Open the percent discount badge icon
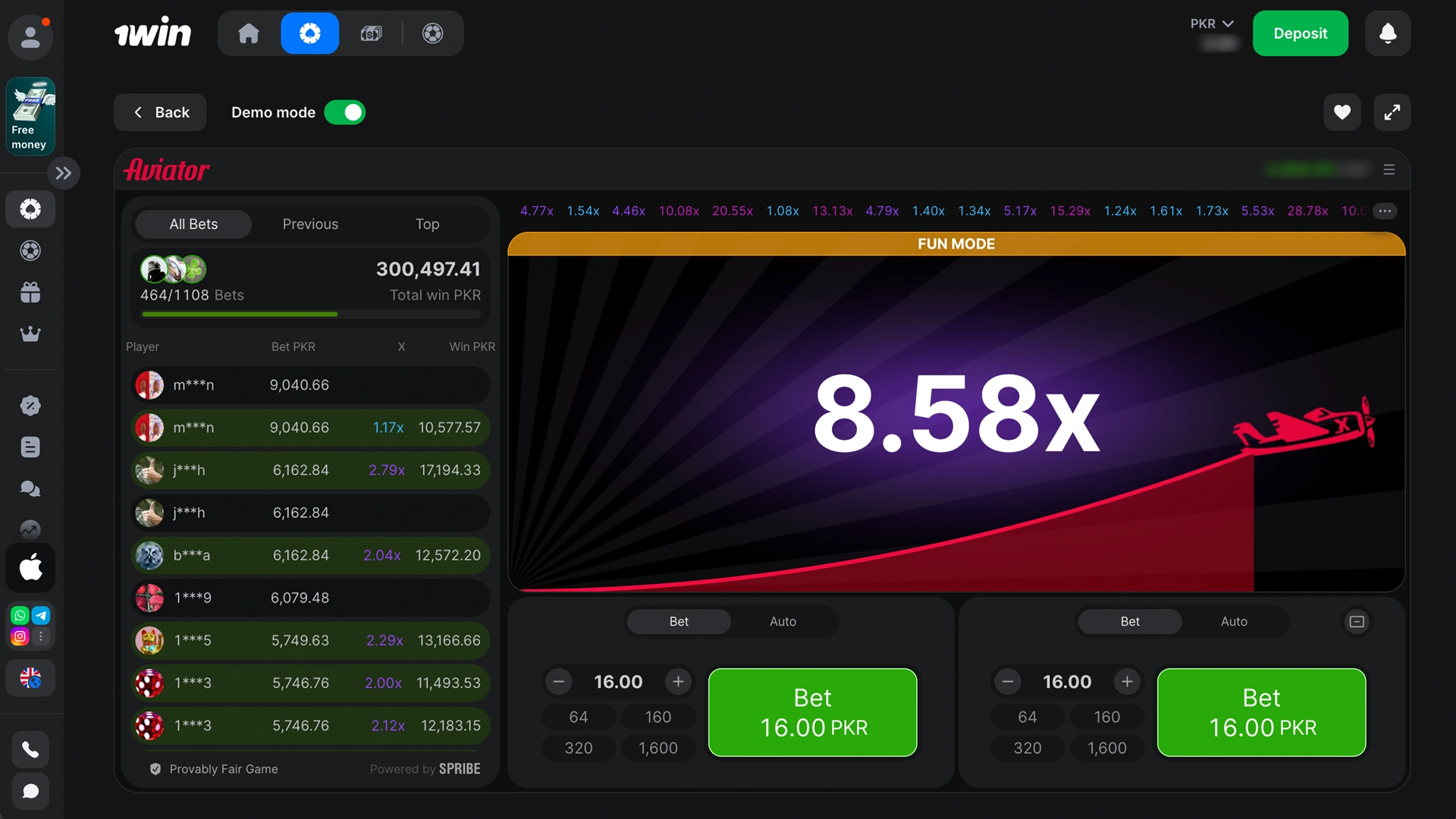Image resolution: width=1456 pixels, height=819 pixels. point(30,406)
